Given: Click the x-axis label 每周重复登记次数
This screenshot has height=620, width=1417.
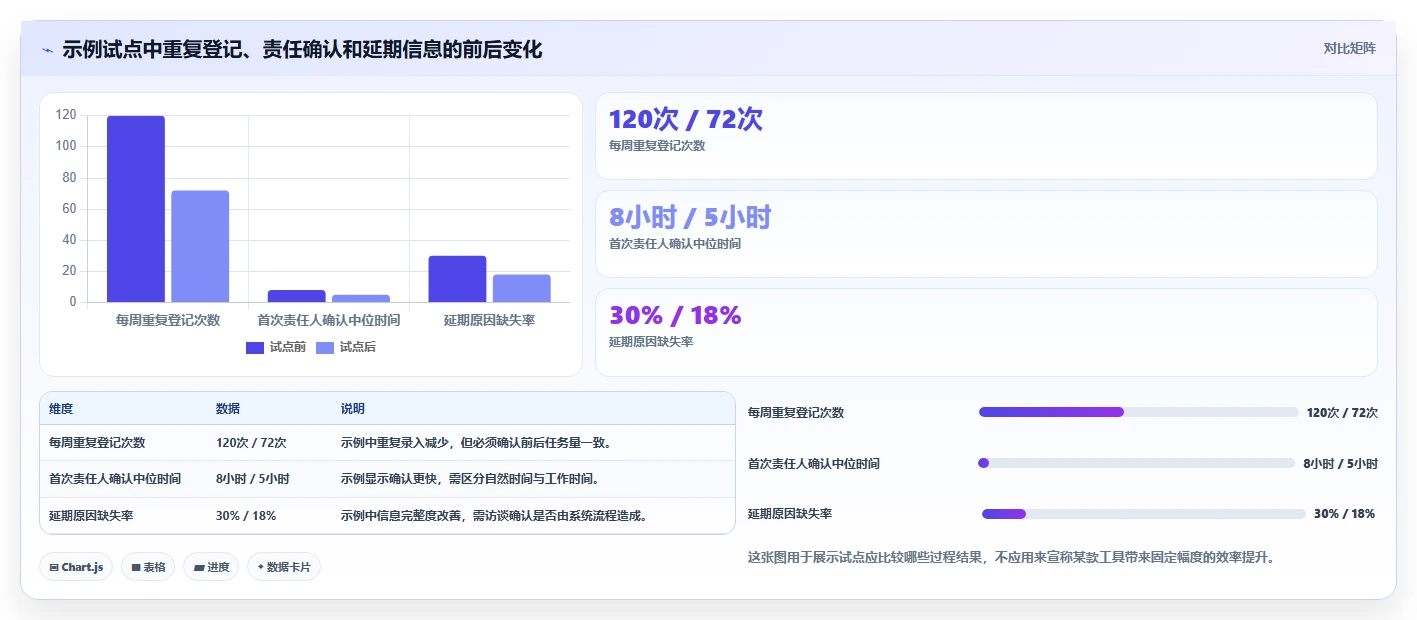Looking at the screenshot, I should click(168, 320).
